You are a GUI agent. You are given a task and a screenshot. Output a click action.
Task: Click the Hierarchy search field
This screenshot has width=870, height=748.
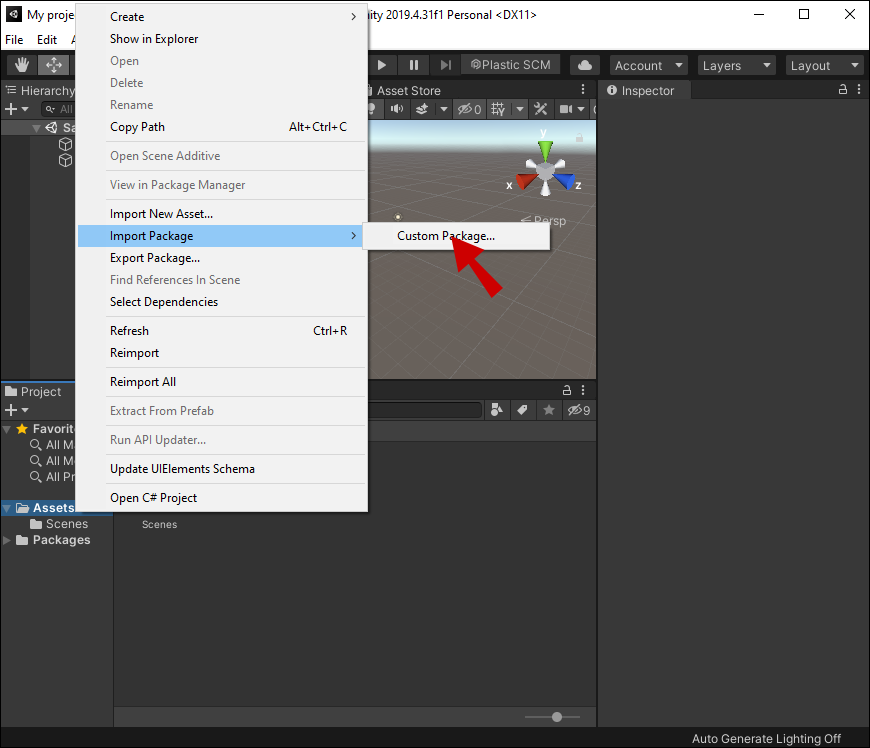coord(59,109)
